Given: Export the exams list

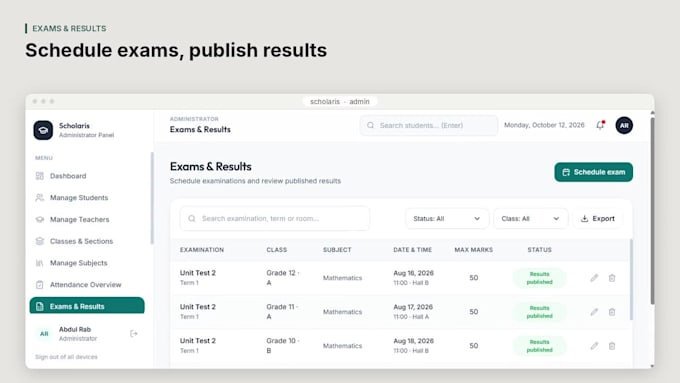Looking at the screenshot, I should tap(598, 219).
